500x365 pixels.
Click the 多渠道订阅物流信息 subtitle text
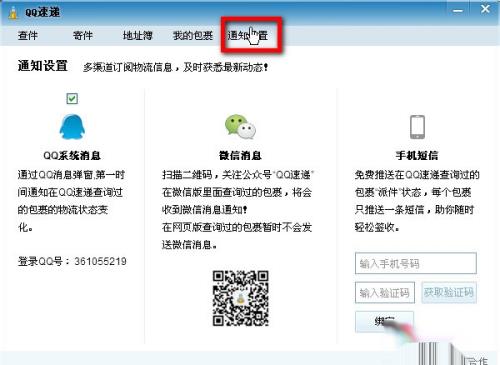(x=176, y=67)
